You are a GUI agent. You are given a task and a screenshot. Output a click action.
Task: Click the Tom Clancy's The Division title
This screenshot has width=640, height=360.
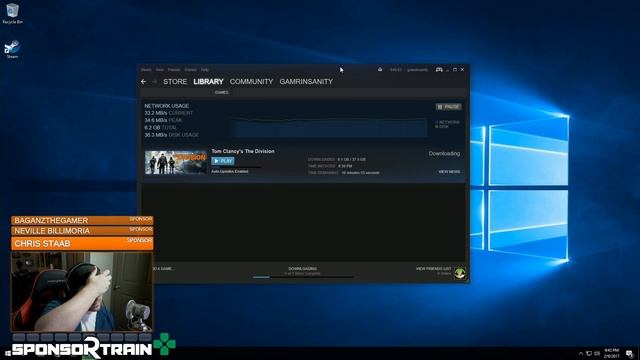(x=243, y=151)
